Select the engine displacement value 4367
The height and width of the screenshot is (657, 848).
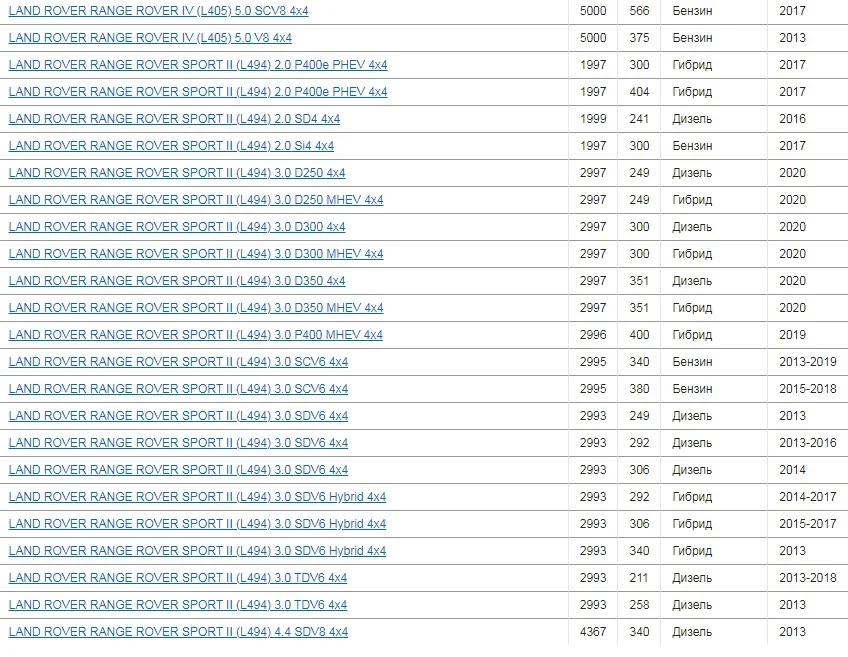(x=593, y=633)
